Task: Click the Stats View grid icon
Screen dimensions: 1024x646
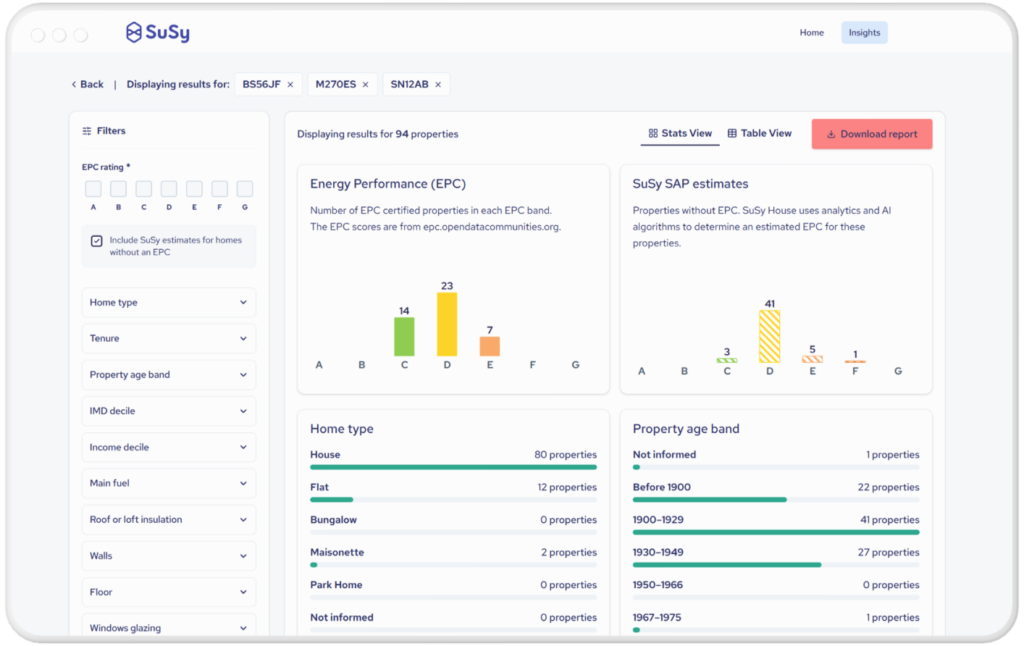Action: (653, 133)
